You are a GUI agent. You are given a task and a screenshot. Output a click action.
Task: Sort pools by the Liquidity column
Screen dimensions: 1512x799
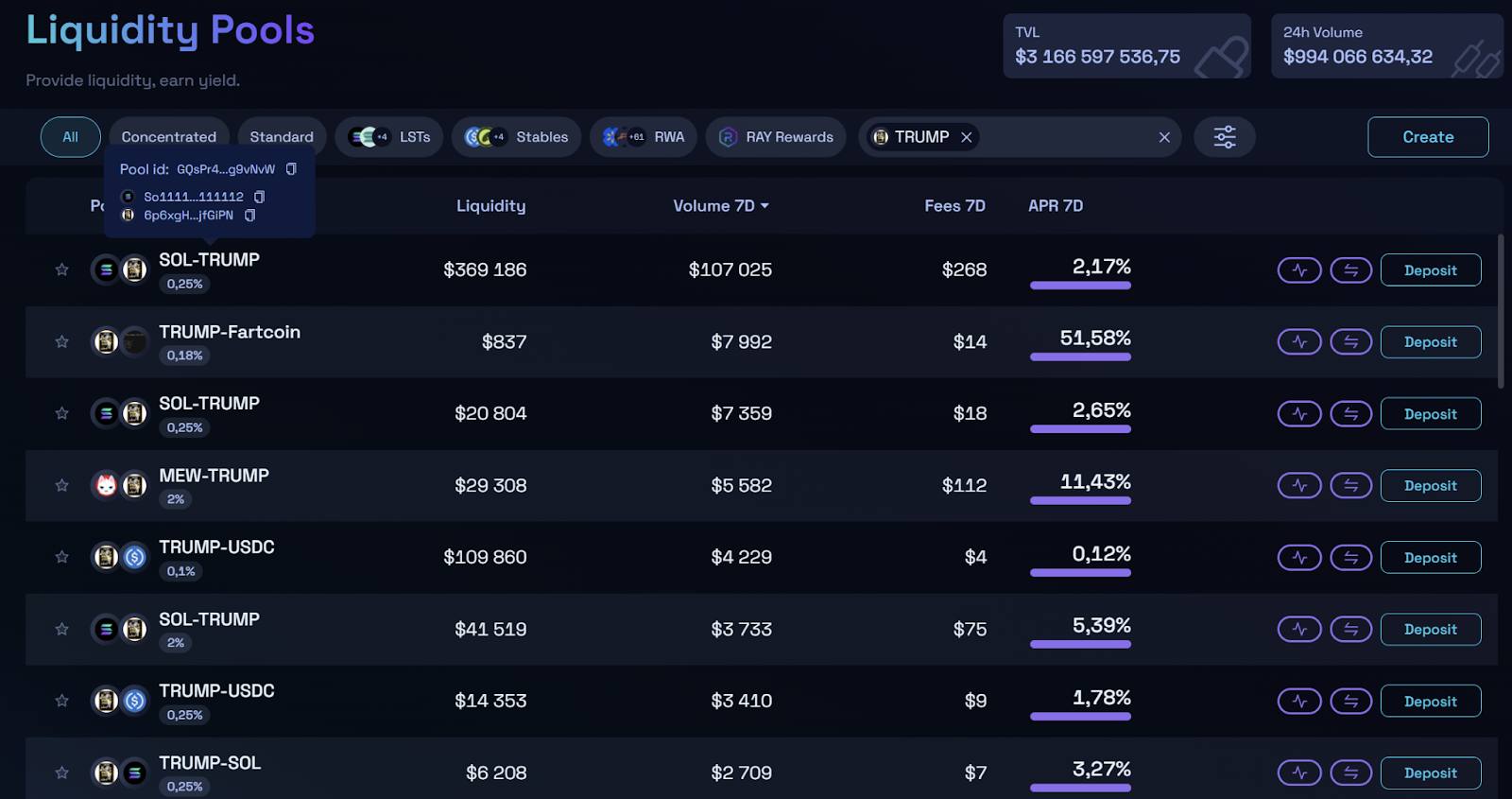[x=490, y=206]
